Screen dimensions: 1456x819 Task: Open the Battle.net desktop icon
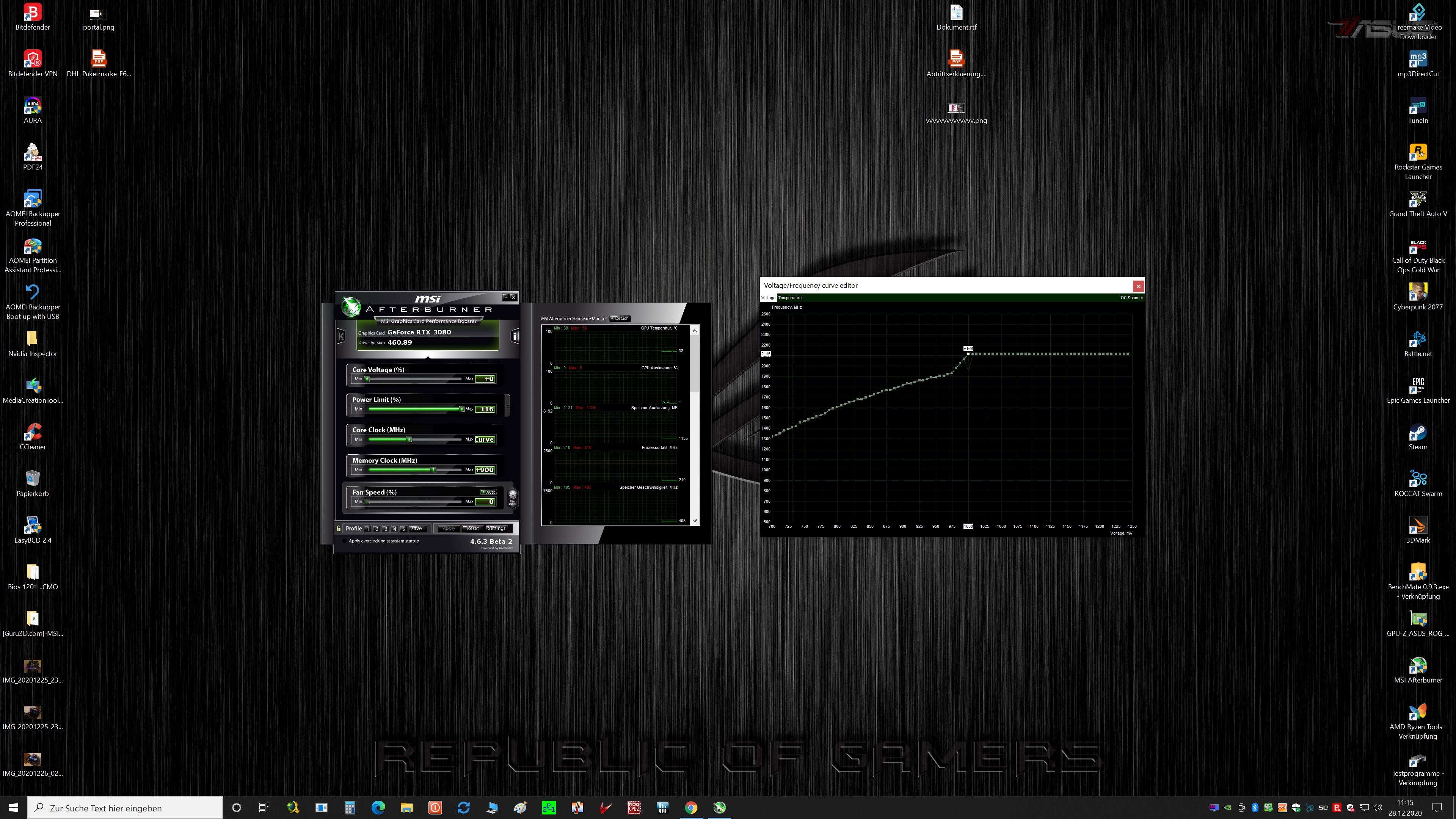[x=1418, y=344]
